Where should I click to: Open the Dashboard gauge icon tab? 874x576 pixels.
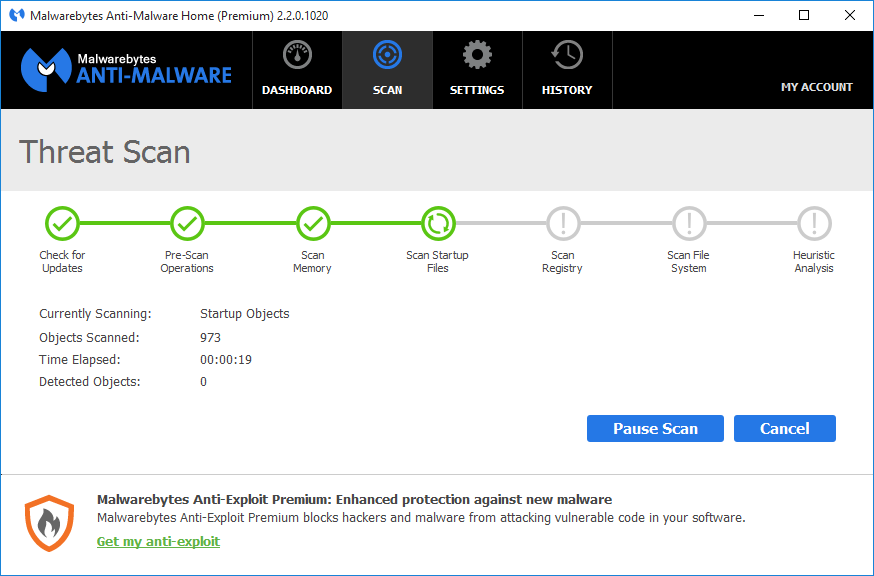297,57
